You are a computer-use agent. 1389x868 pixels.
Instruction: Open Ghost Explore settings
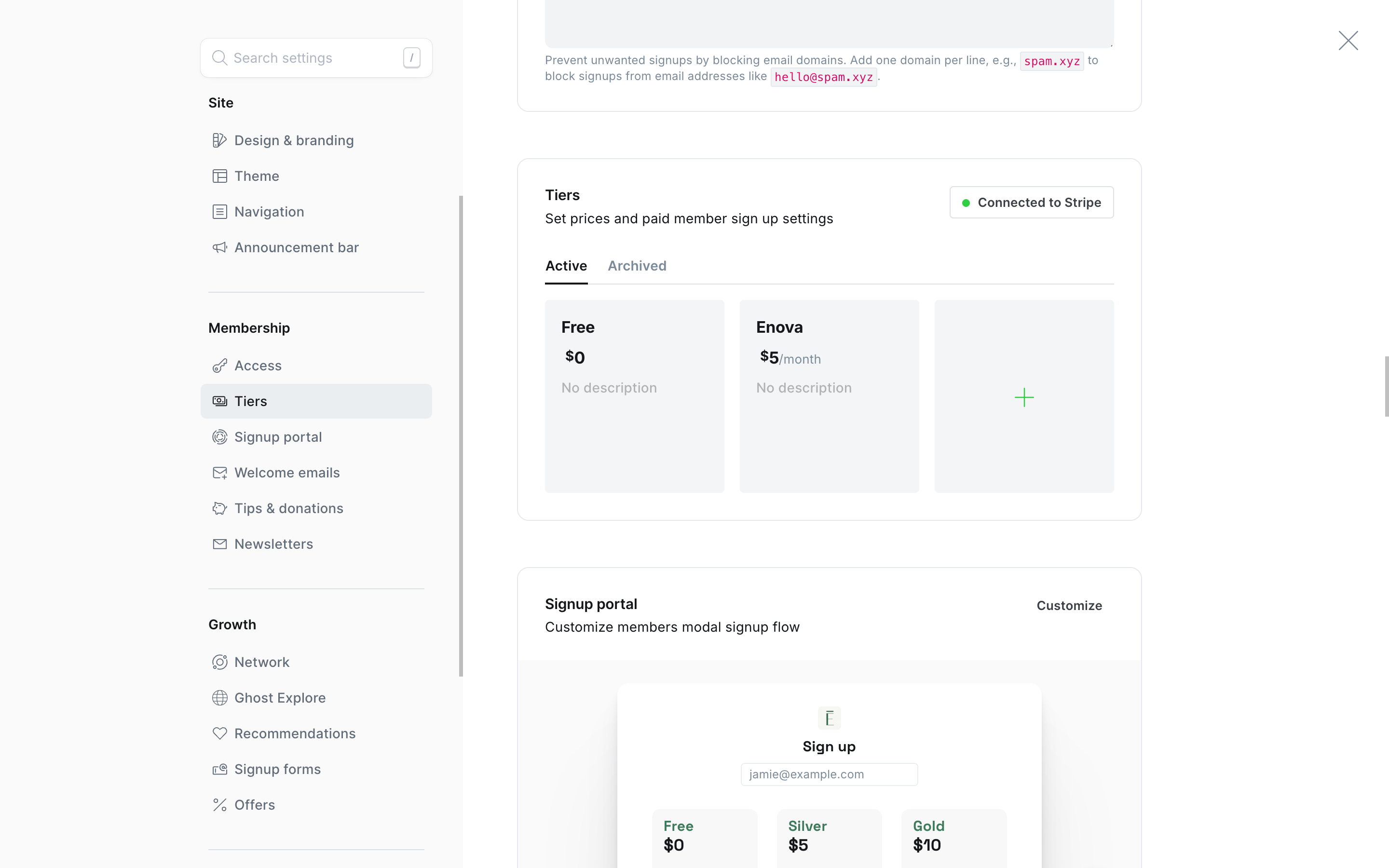pyautogui.click(x=316, y=697)
